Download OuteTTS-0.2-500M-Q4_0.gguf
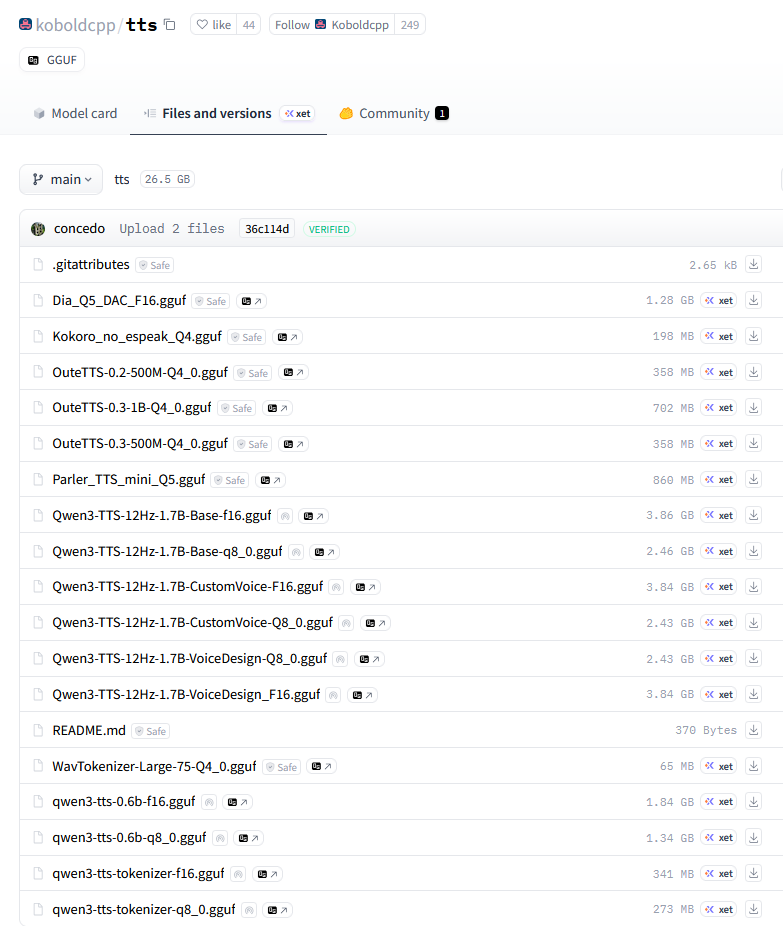783x926 pixels. point(753,372)
